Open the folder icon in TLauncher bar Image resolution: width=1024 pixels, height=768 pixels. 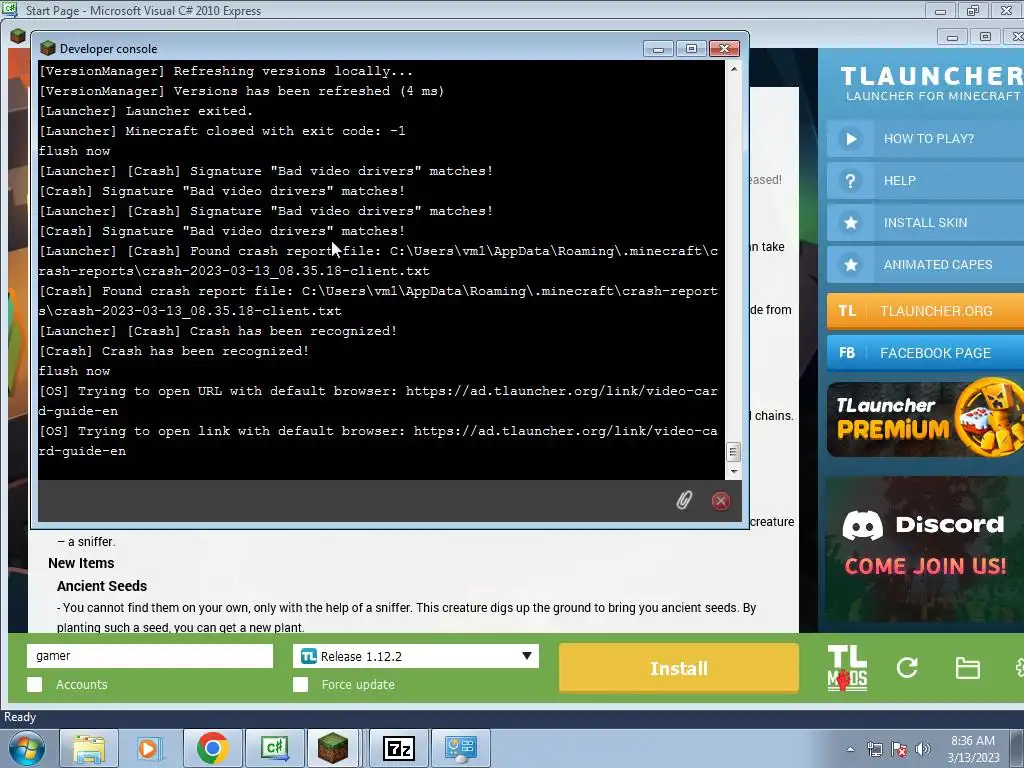(967, 668)
